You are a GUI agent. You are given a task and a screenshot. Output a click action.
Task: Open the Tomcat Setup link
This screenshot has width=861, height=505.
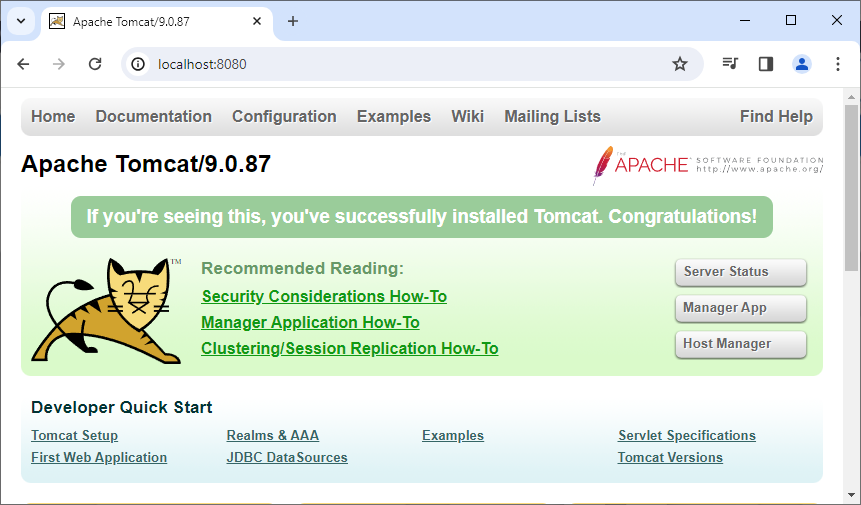[75, 435]
